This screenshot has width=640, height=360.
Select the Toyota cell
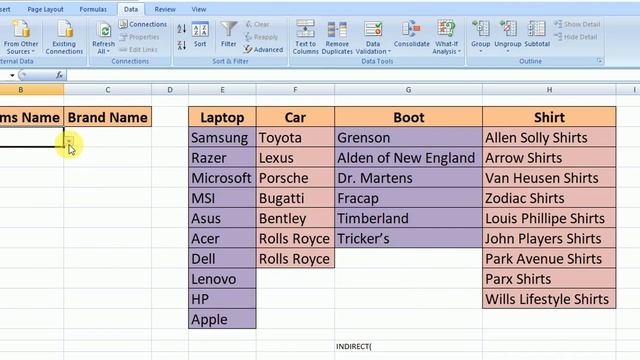296,138
